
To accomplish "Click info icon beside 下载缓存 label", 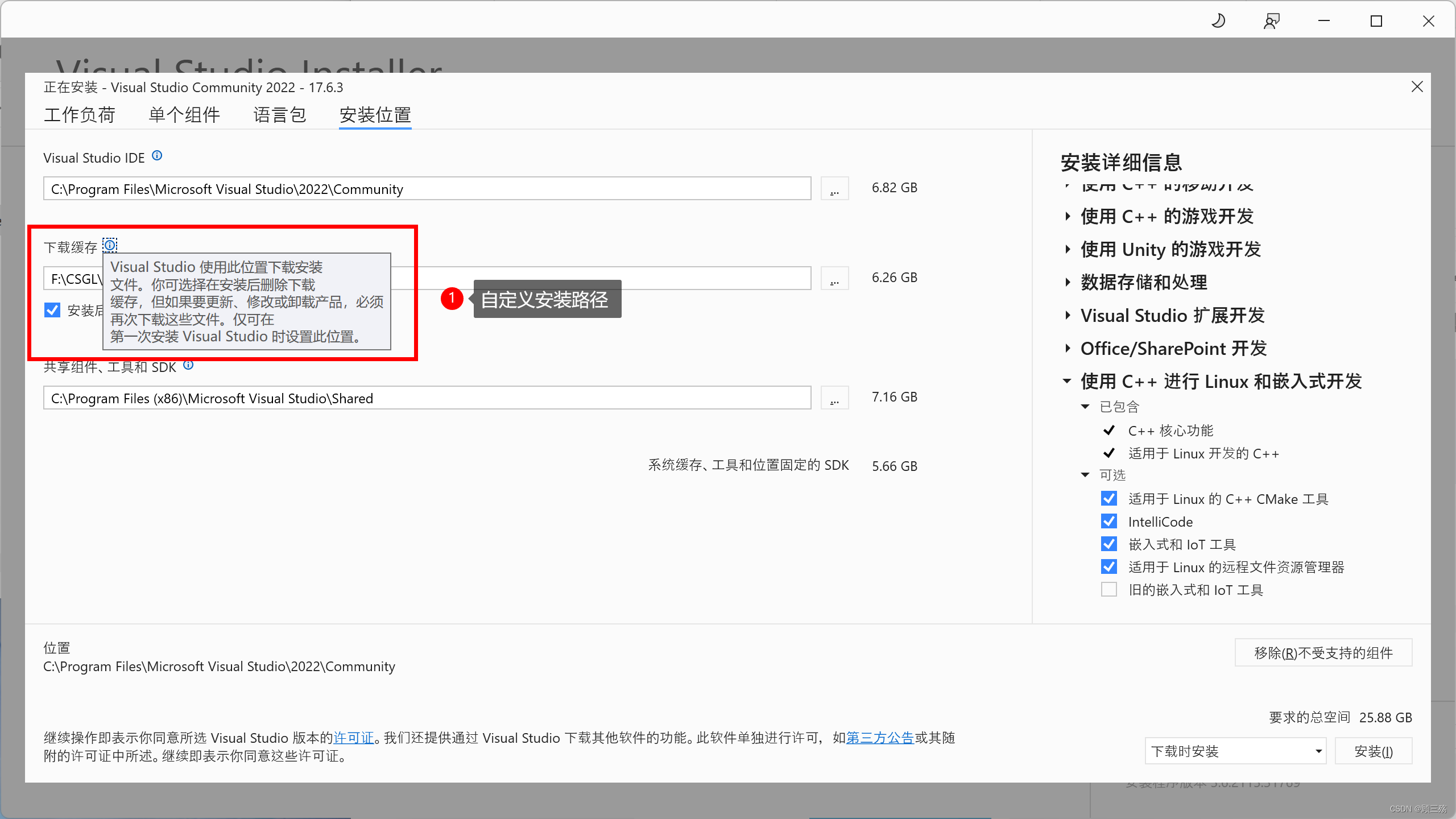I will coord(109,245).
